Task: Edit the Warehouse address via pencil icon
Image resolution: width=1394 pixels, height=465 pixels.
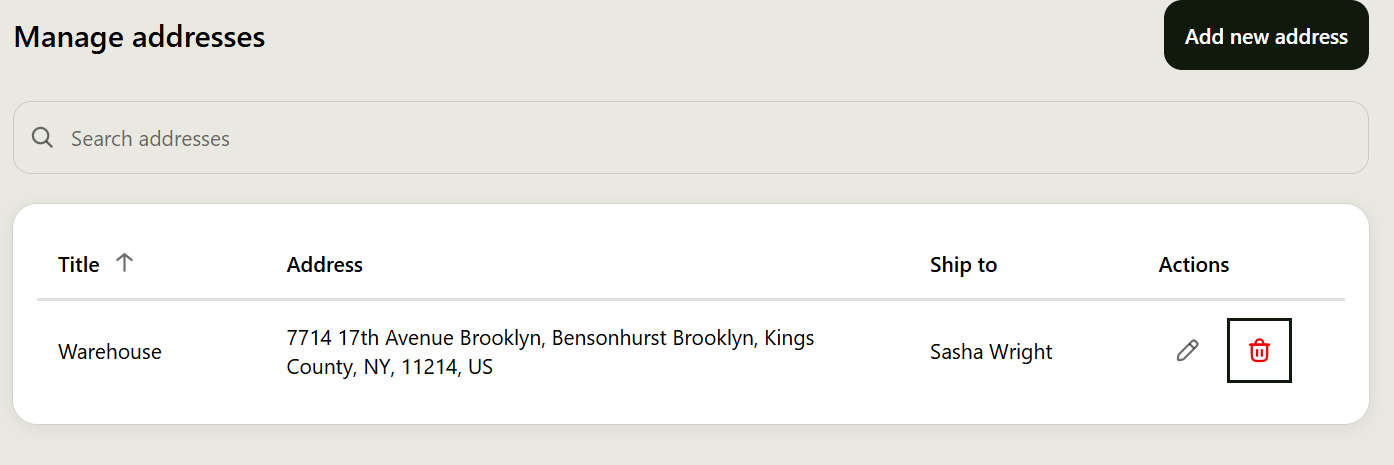Action: coord(1187,350)
